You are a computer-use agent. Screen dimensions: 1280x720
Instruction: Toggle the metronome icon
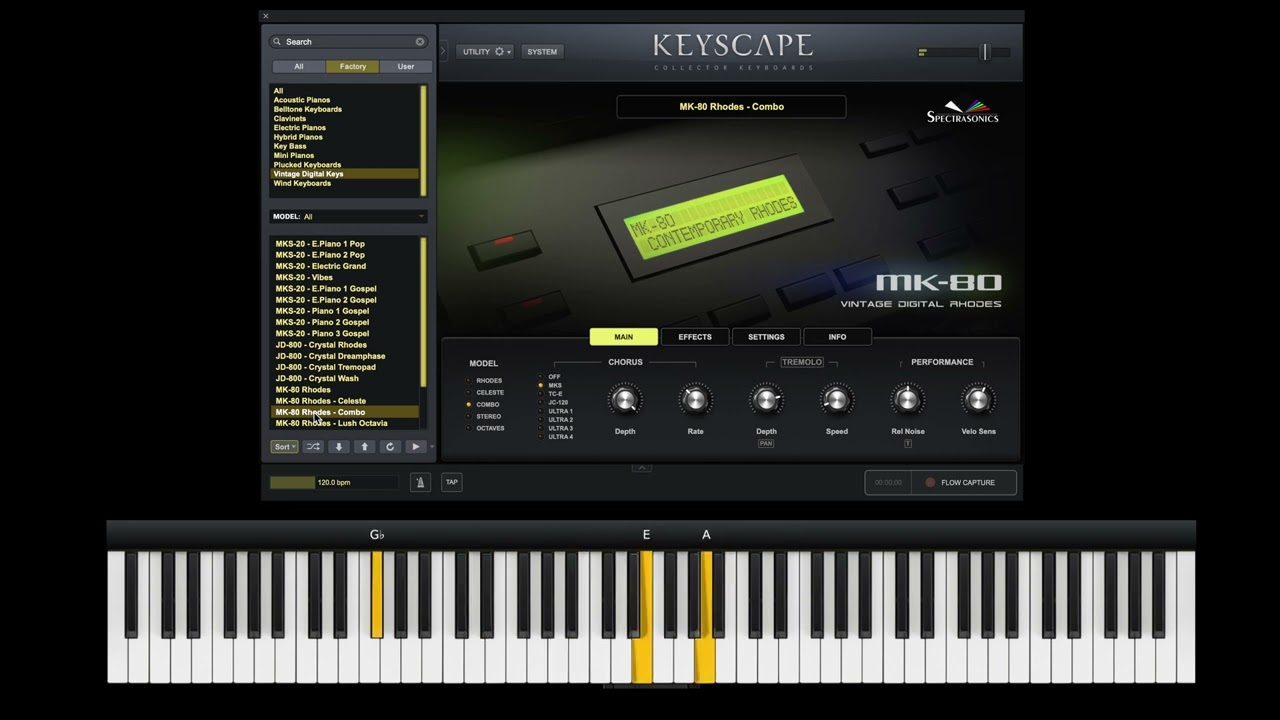[x=420, y=482]
